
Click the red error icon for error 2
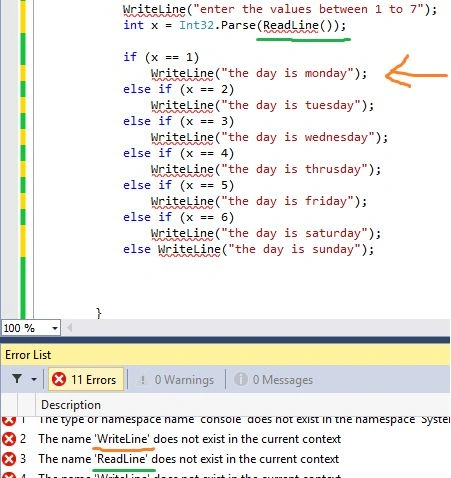click(x=9, y=439)
